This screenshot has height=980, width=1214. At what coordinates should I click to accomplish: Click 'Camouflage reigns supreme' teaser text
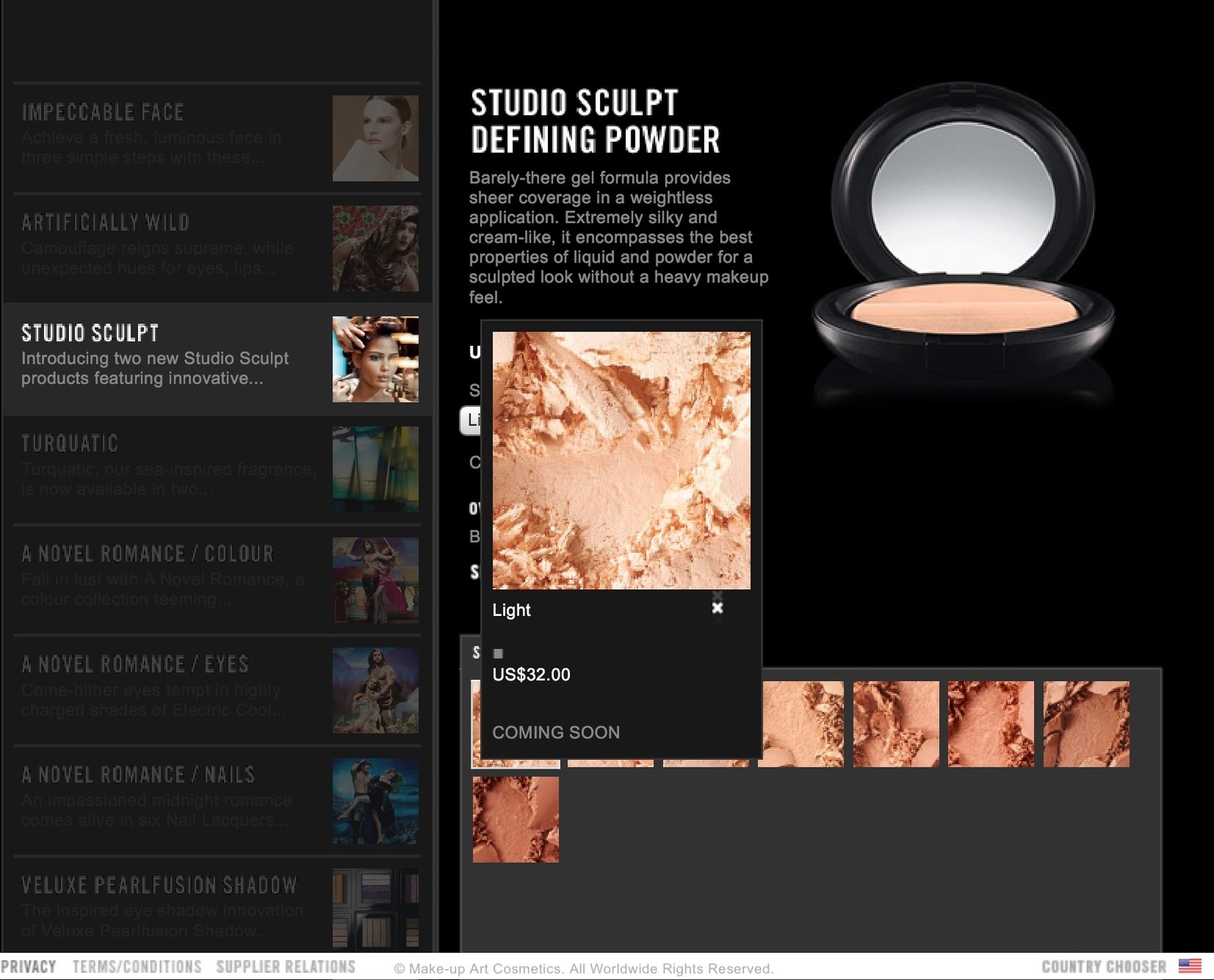(157, 258)
